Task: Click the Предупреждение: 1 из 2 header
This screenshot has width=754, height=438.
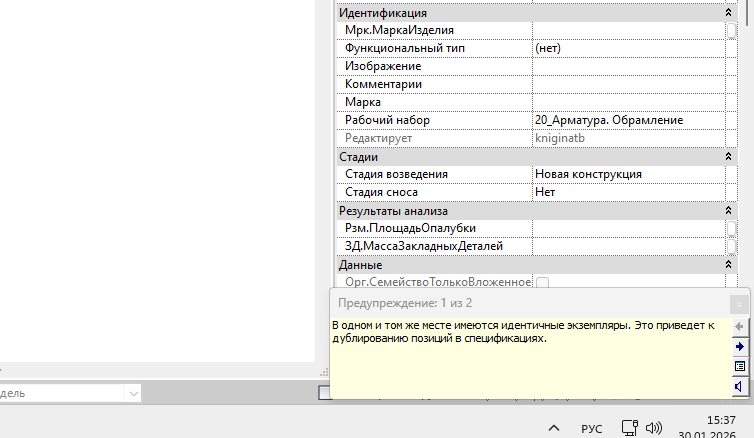Action: [405, 303]
